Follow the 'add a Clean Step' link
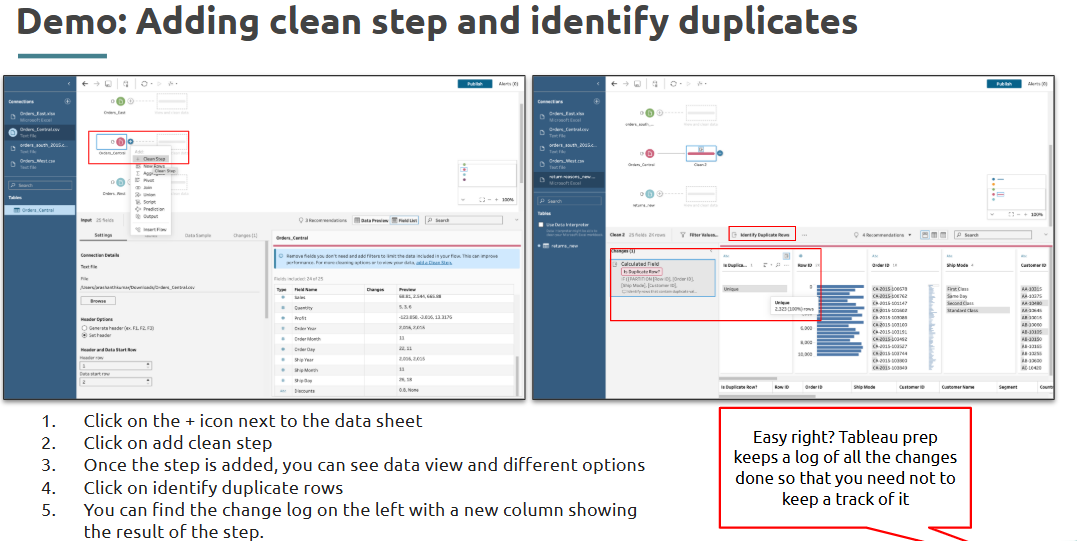The height and width of the screenshot is (541, 1077). point(433,262)
